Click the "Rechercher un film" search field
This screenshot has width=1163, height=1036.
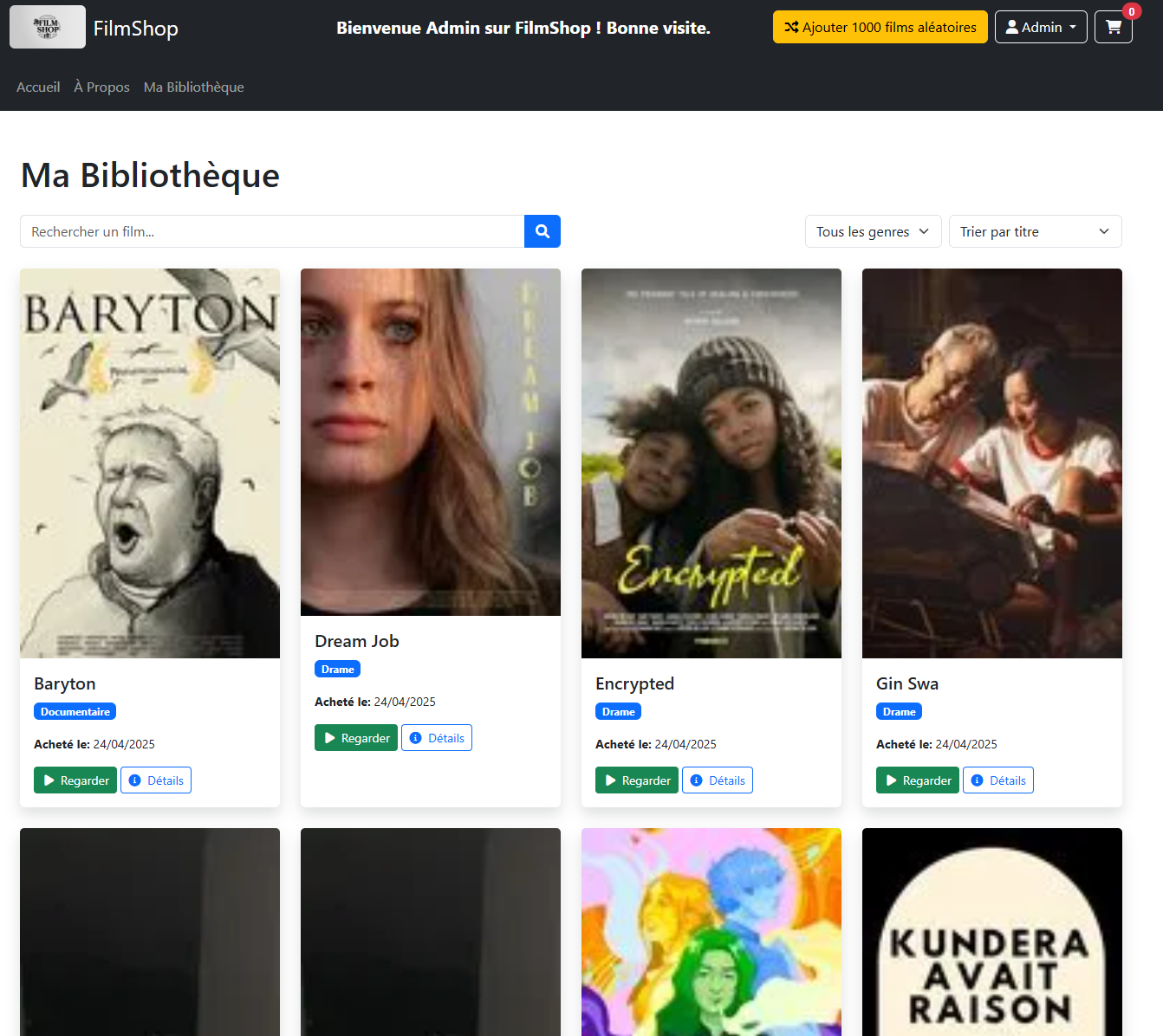tap(272, 231)
